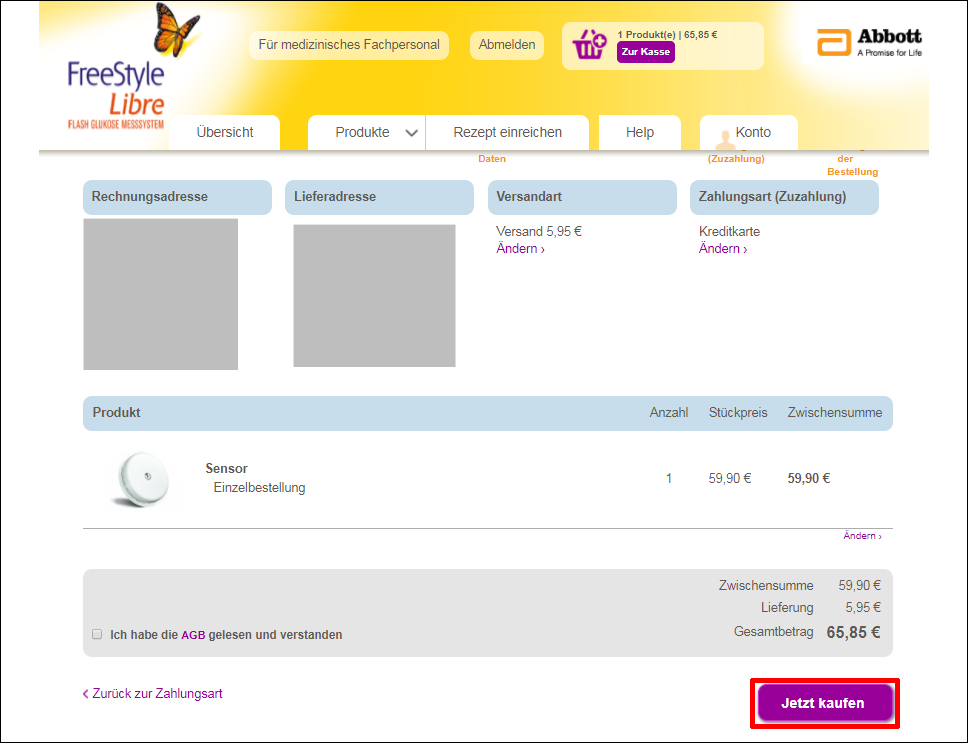The height and width of the screenshot is (743, 968).
Task: Click the Jetzt kaufen button
Action: 825,703
